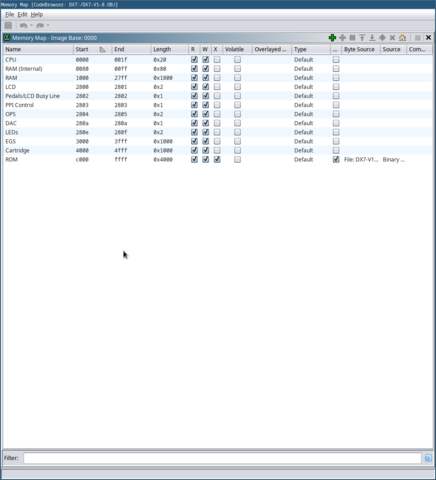The image size is (436, 480).
Task: Click the Volatile column header
Action: (237, 49)
